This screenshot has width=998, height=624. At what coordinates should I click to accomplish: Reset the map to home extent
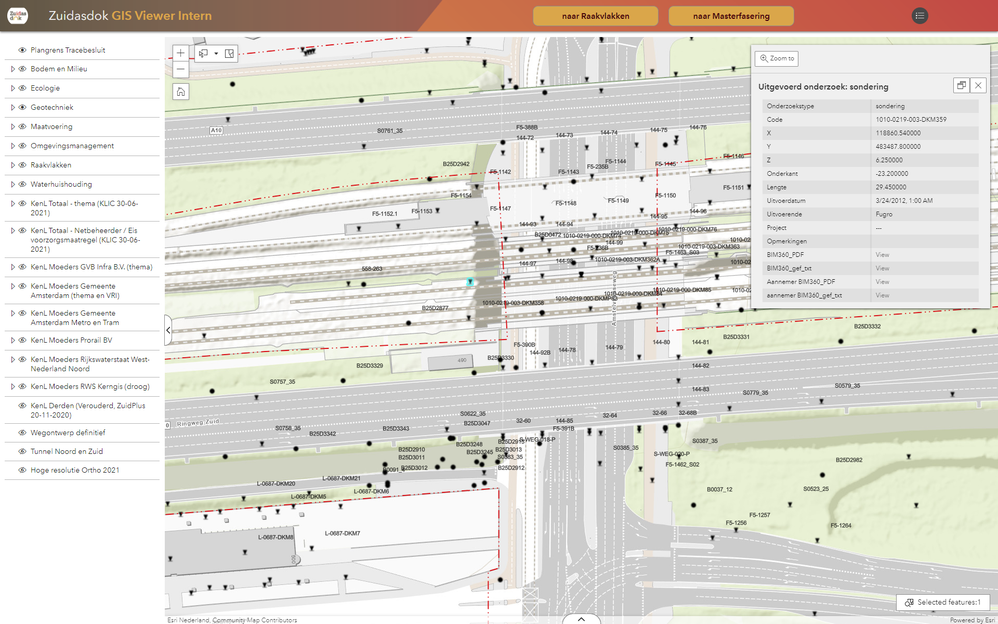pyautogui.click(x=181, y=92)
